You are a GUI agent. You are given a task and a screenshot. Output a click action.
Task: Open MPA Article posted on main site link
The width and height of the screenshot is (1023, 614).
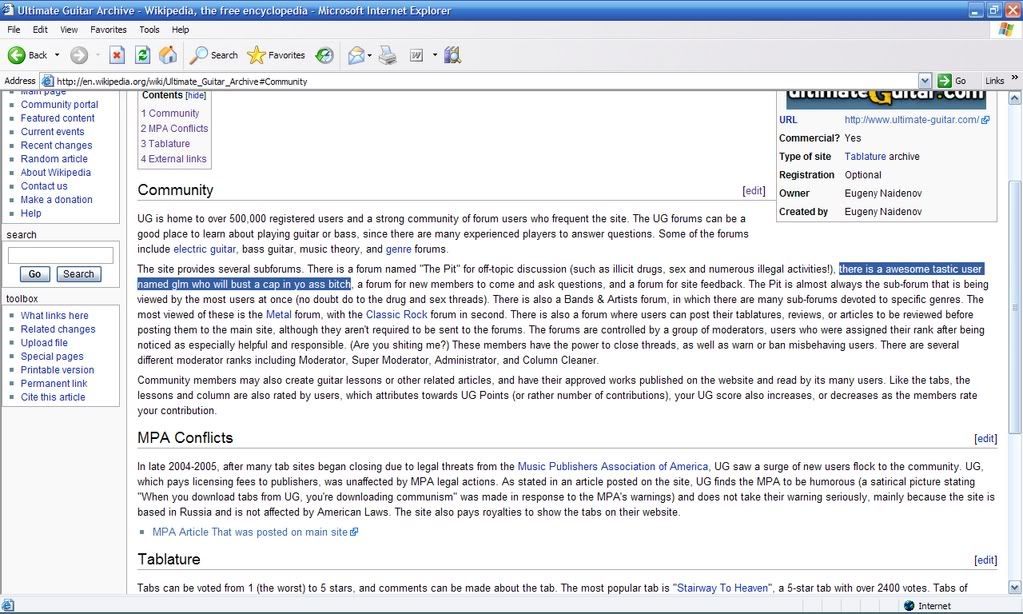[x=254, y=532]
